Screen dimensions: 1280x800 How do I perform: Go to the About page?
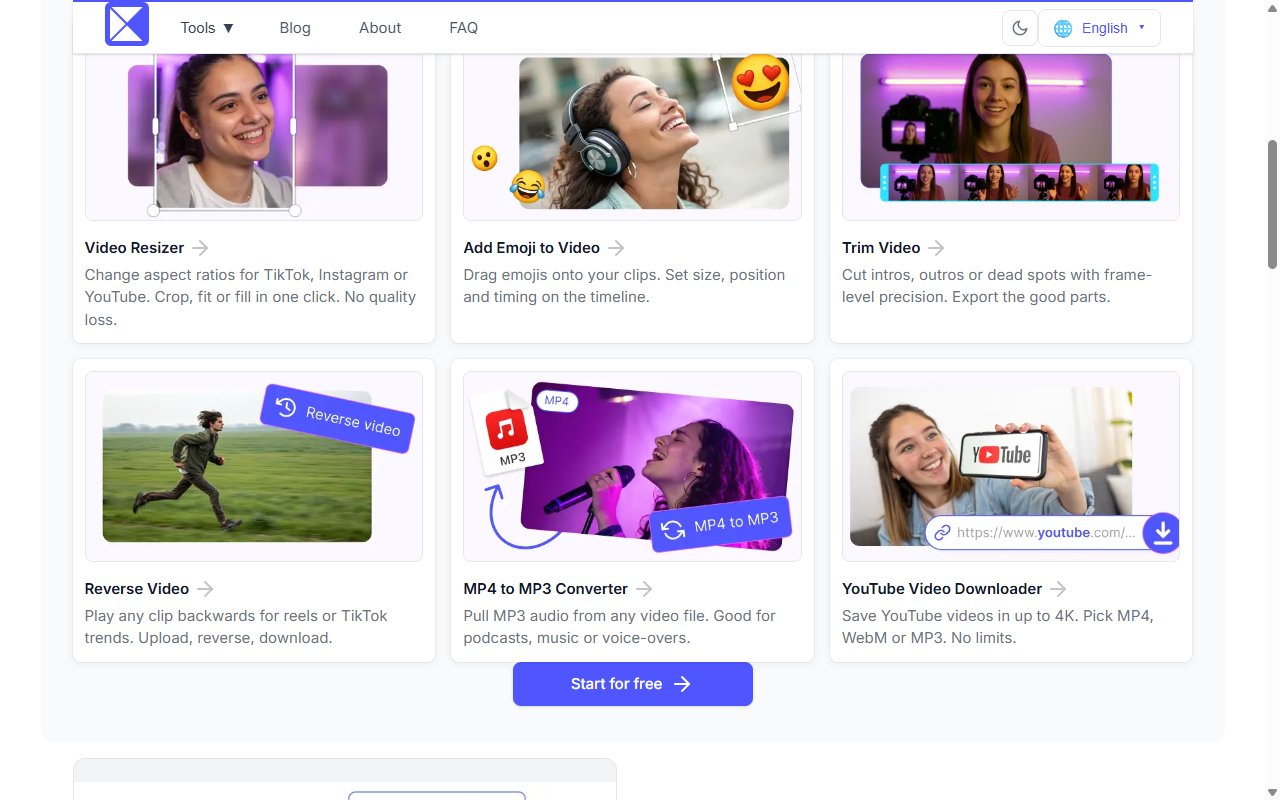tap(380, 28)
